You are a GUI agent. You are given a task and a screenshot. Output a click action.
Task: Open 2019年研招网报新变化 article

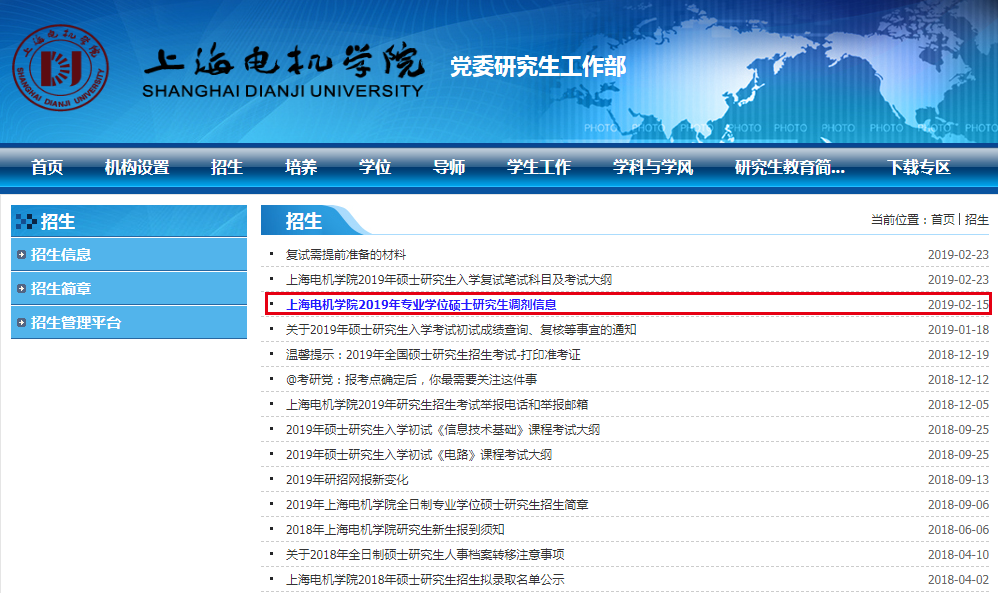[347, 480]
